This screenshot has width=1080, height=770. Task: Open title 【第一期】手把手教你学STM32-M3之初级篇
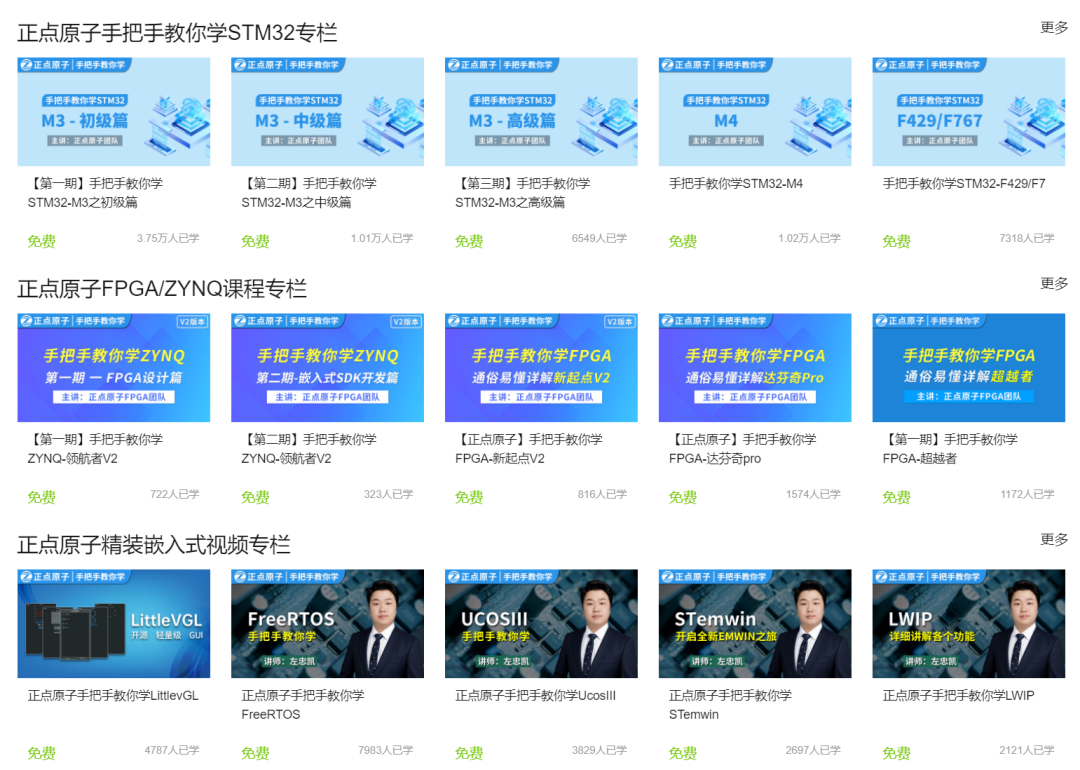coord(95,193)
